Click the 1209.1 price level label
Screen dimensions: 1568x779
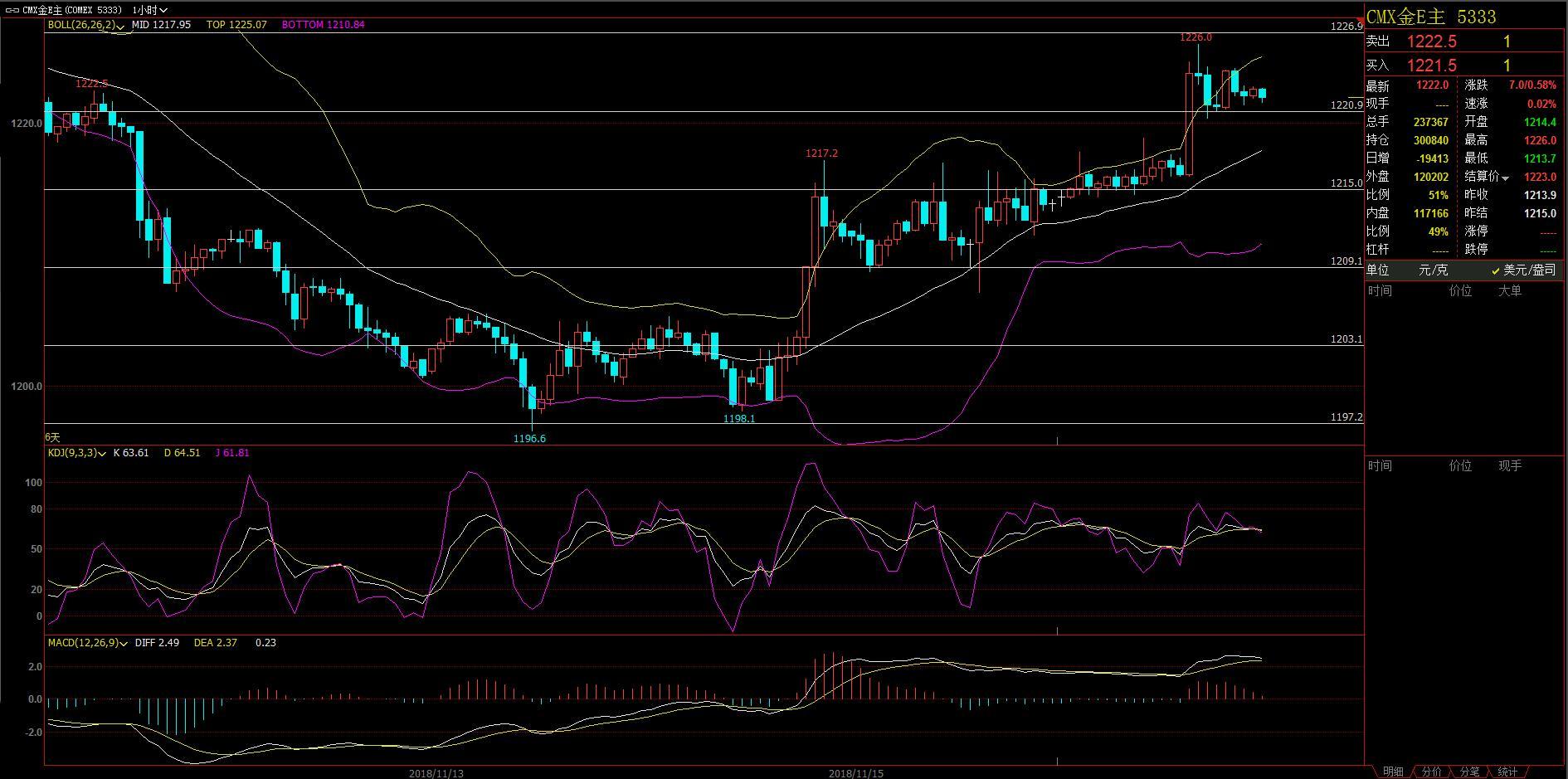(x=1346, y=261)
